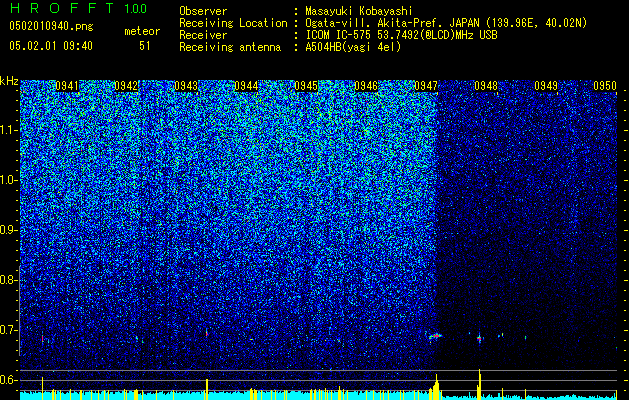Click the 0945 time marker

coord(306,86)
